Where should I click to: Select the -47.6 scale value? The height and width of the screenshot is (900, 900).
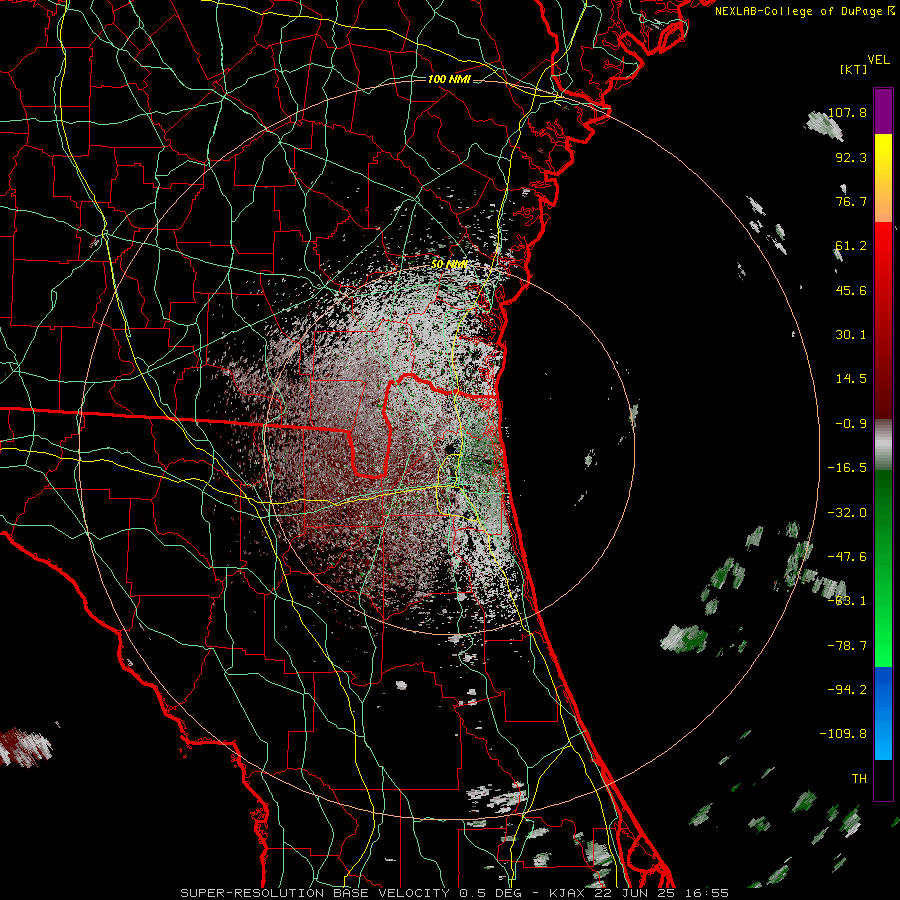click(x=847, y=557)
